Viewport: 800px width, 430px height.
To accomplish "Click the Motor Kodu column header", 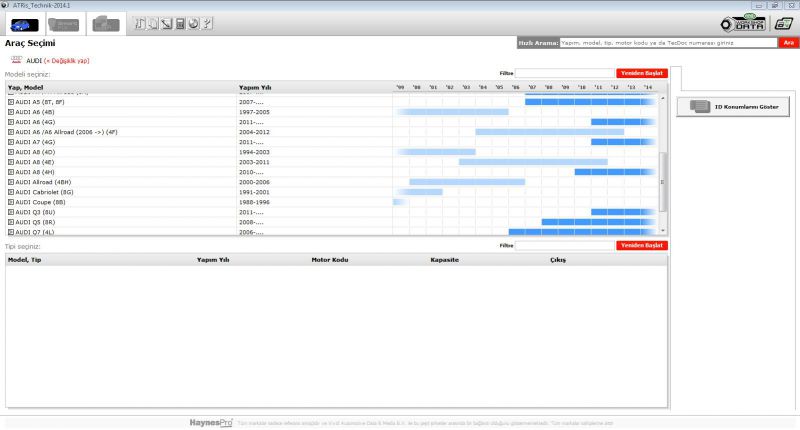I will (x=330, y=260).
